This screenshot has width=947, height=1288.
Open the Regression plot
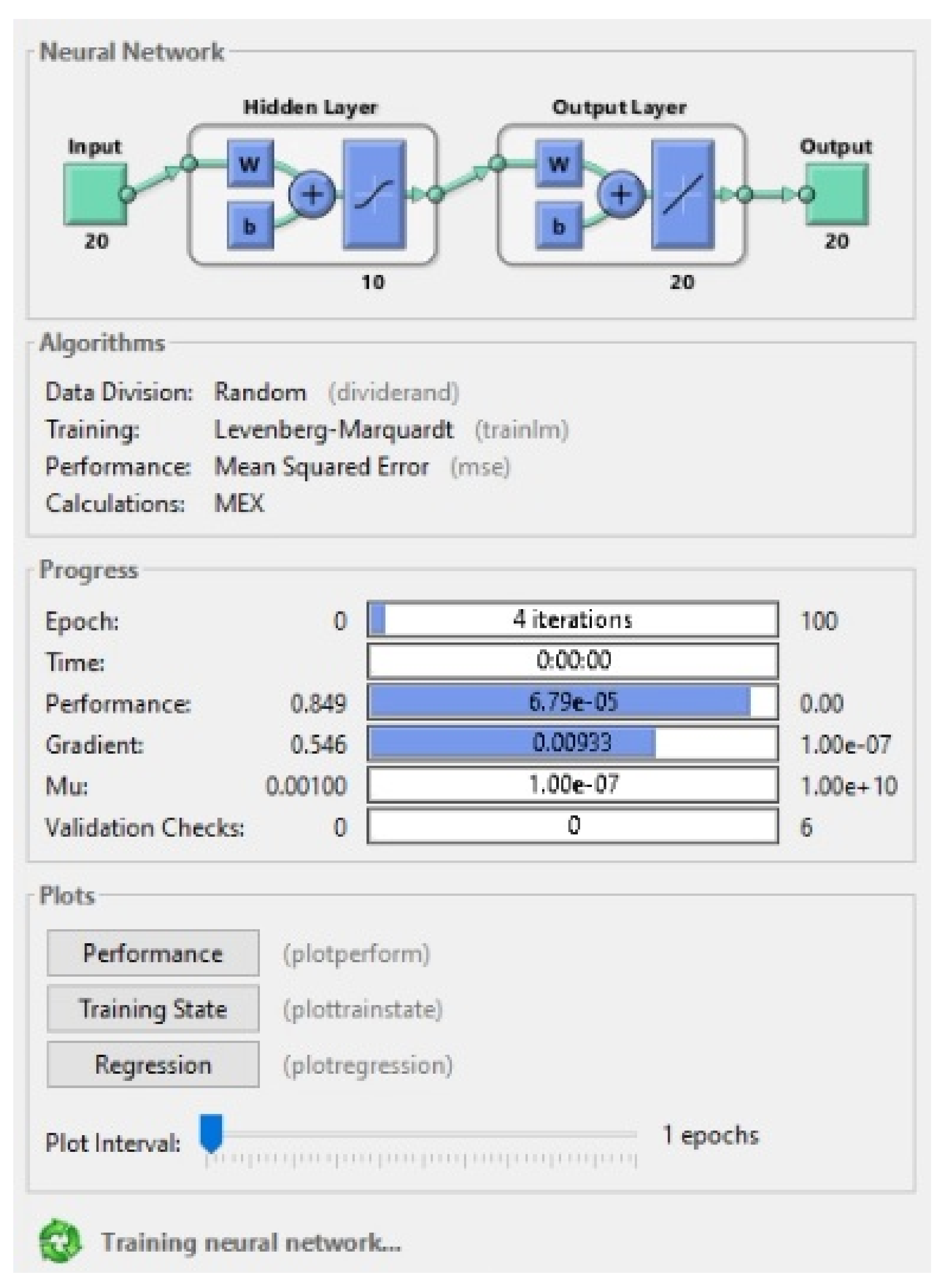153,1065
